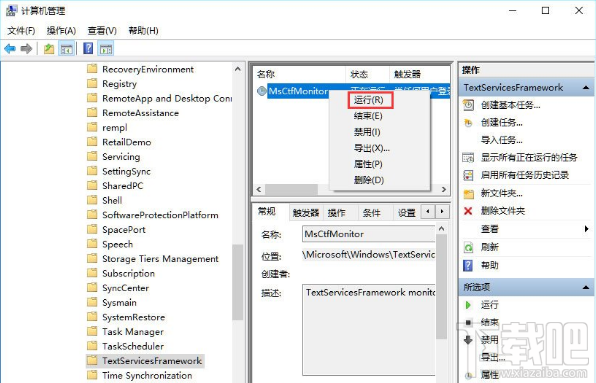Click 显示所有正在运行的任务 link
This screenshot has height=383, width=596.
tap(529, 157)
